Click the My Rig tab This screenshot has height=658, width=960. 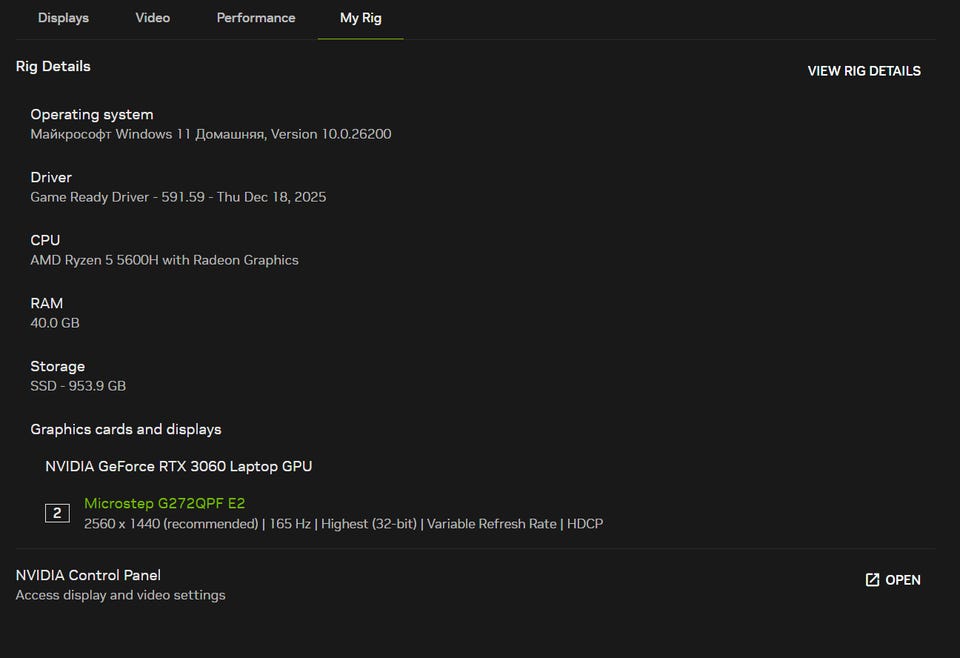(360, 18)
